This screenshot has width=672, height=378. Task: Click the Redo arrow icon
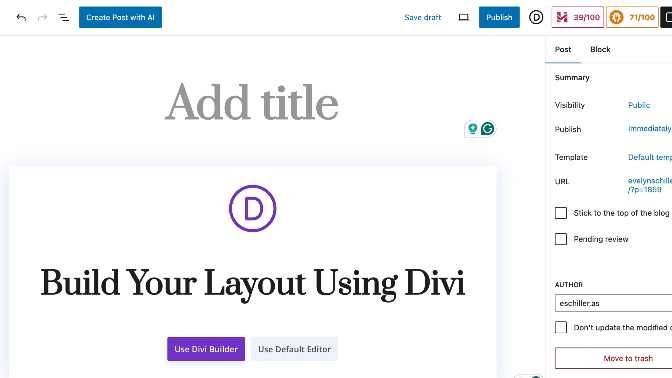pyautogui.click(x=42, y=17)
